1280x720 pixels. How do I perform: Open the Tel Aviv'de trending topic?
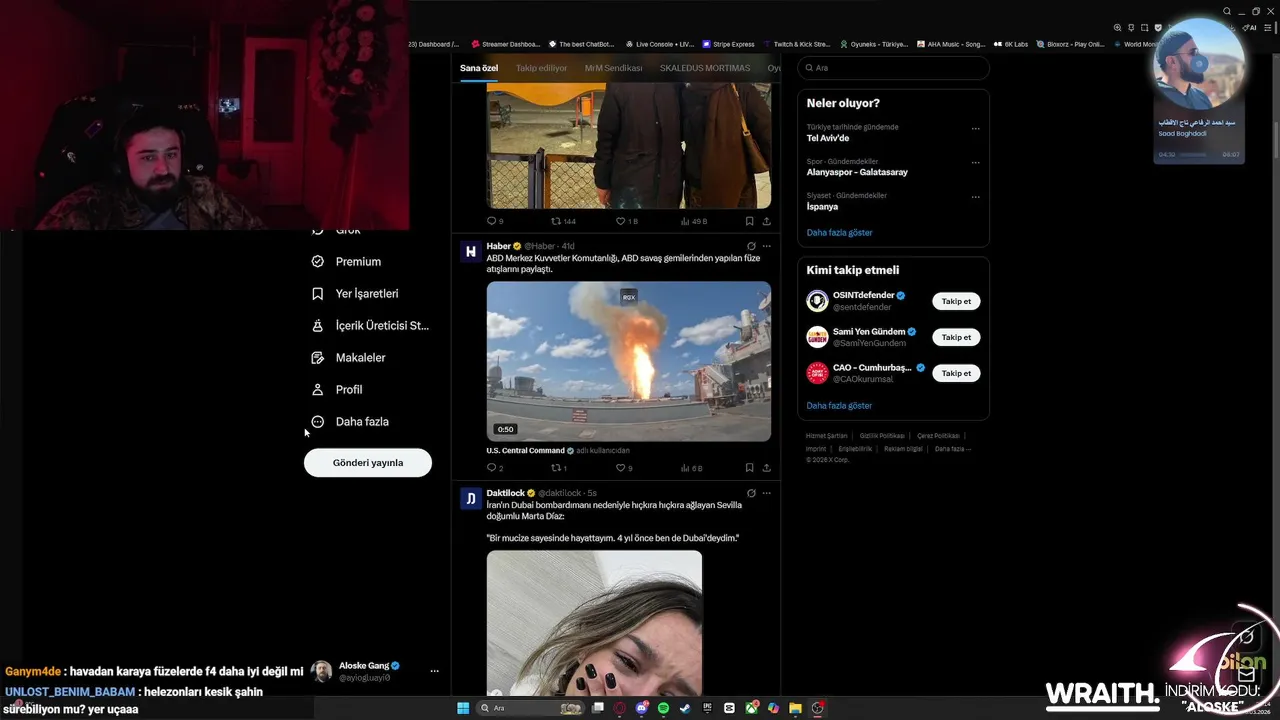pyautogui.click(x=828, y=138)
